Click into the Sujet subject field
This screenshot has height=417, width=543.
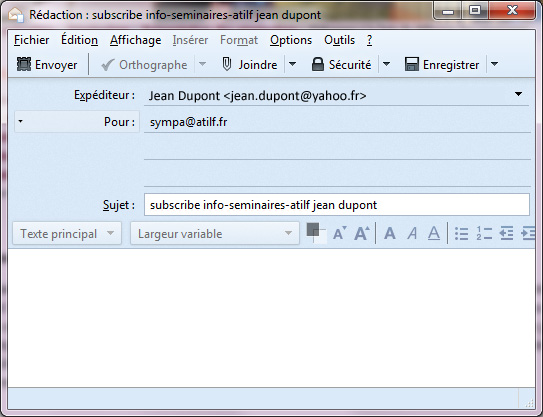point(337,205)
